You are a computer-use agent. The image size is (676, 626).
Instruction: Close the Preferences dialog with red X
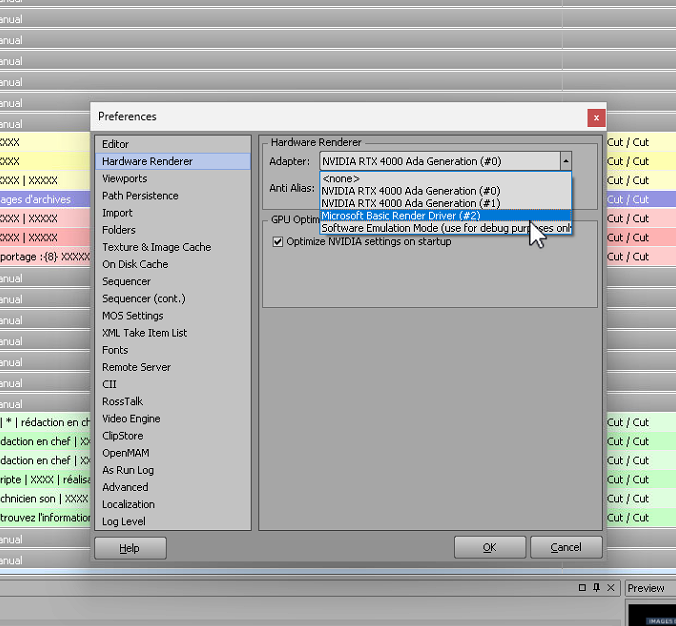tap(596, 118)
